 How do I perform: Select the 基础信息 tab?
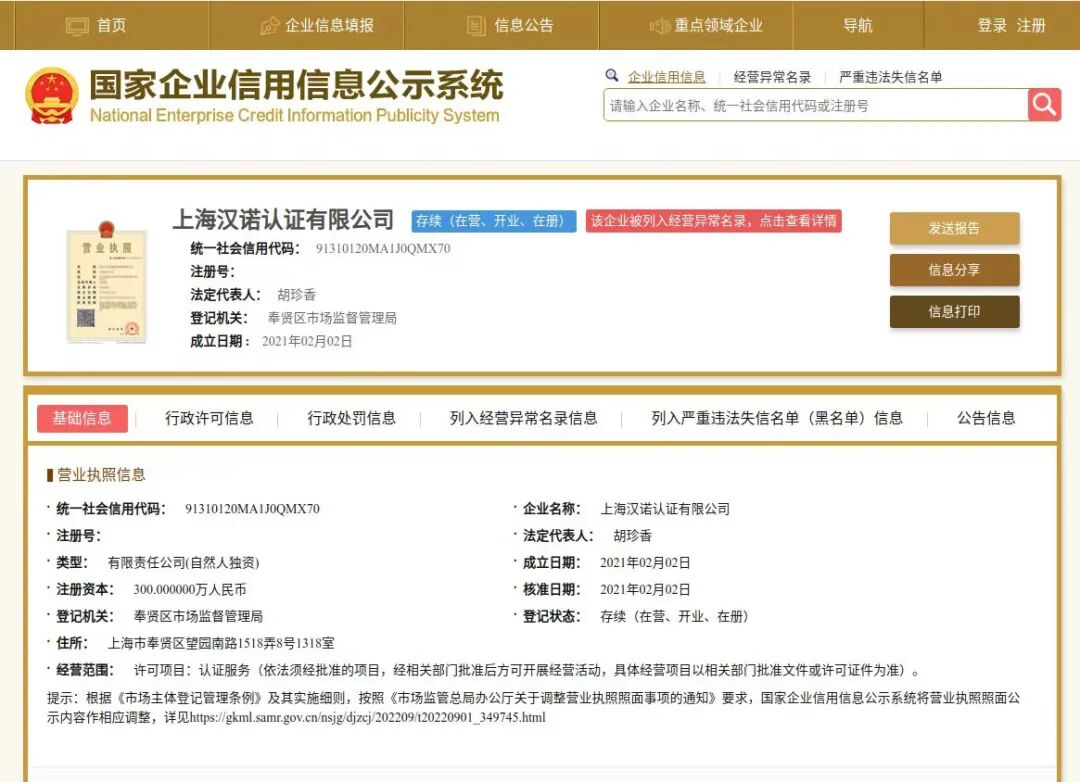click(x=82, y=418)
